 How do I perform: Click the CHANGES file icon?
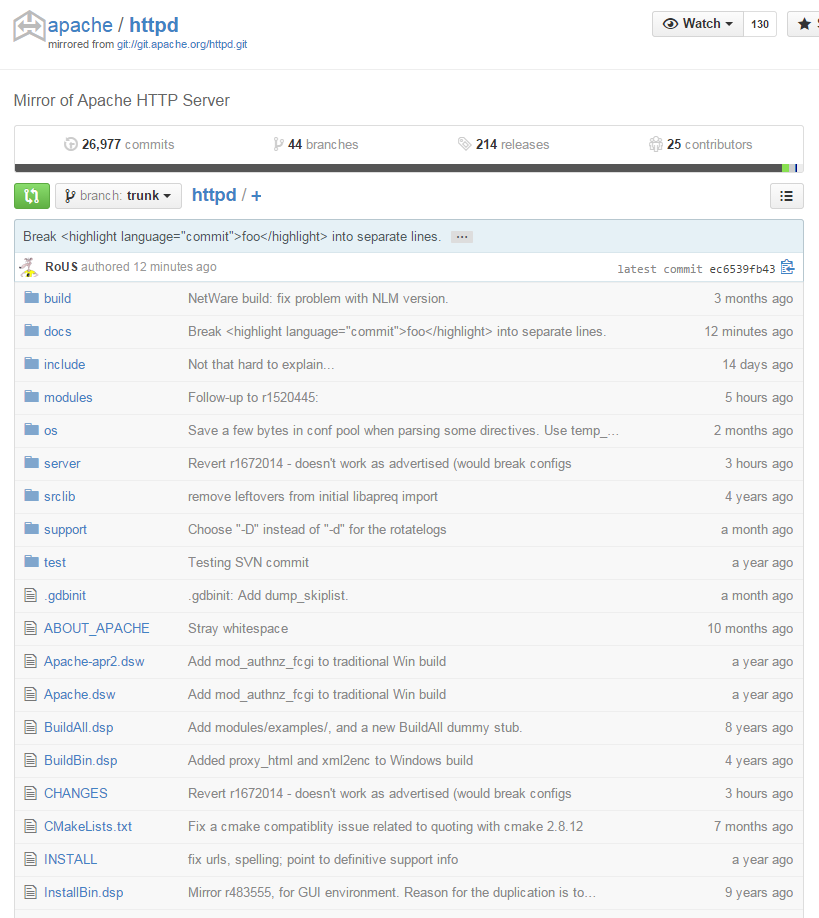(30, 793)
